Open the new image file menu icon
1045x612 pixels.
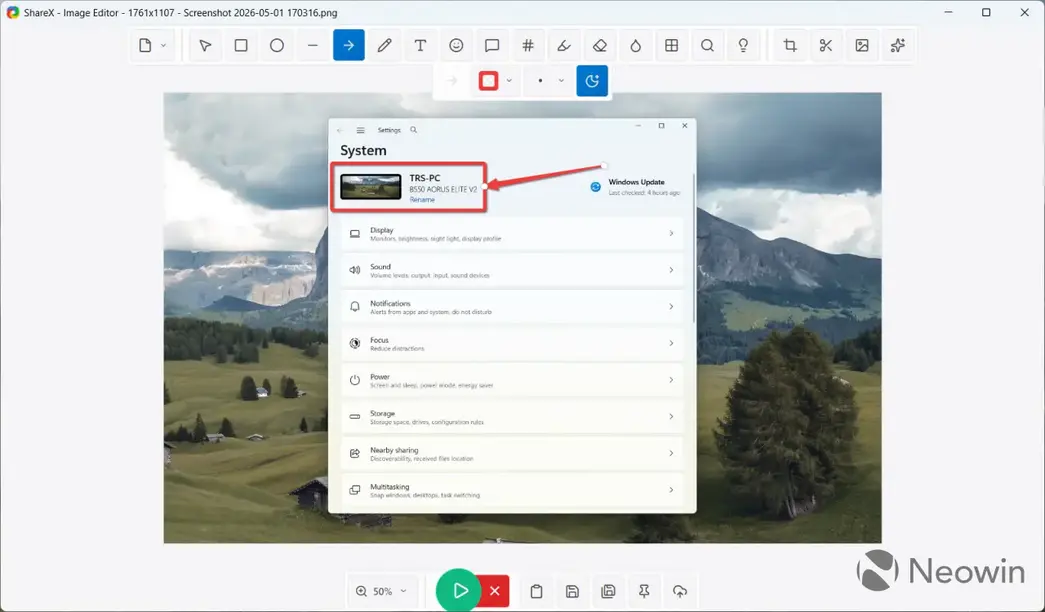pos(145,45)
